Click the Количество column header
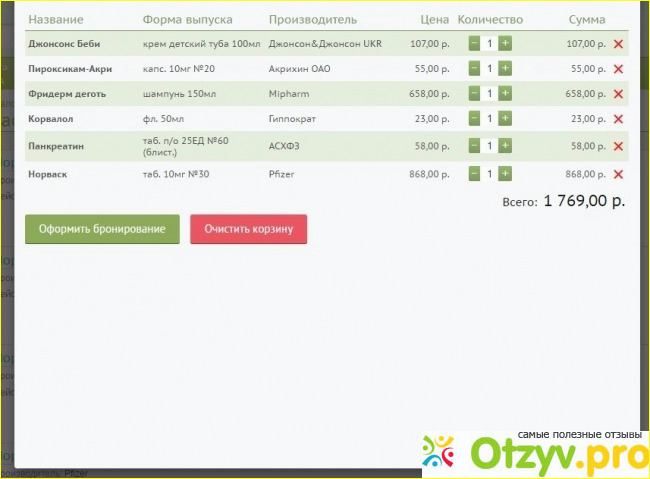Screen dimensions: 650x479 pos(490,19)
